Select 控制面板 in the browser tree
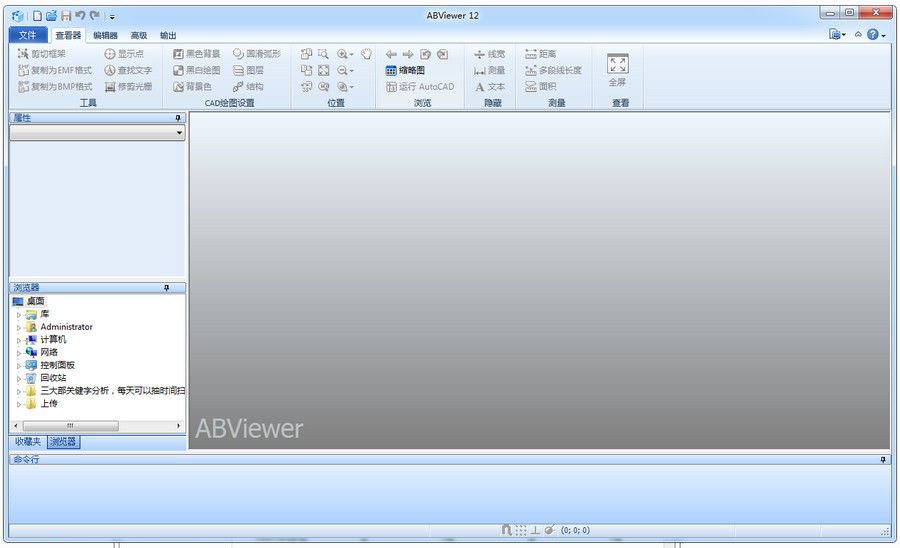 57,365
